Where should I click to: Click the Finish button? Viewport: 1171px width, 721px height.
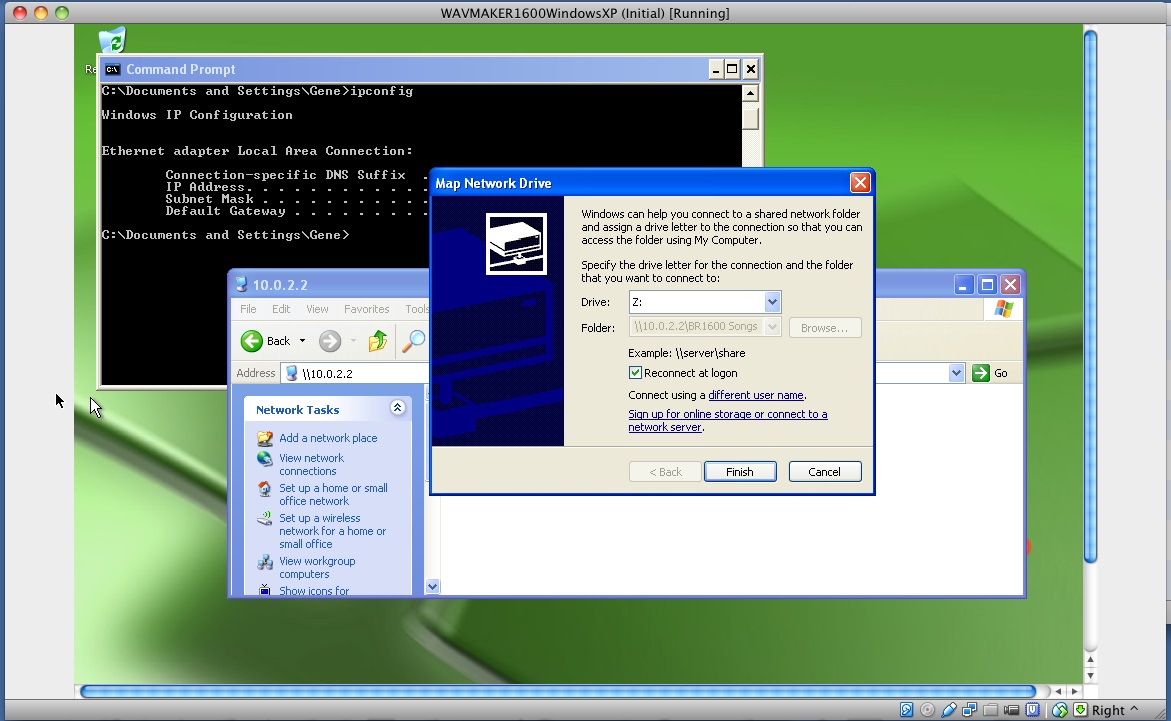[740, 472]
